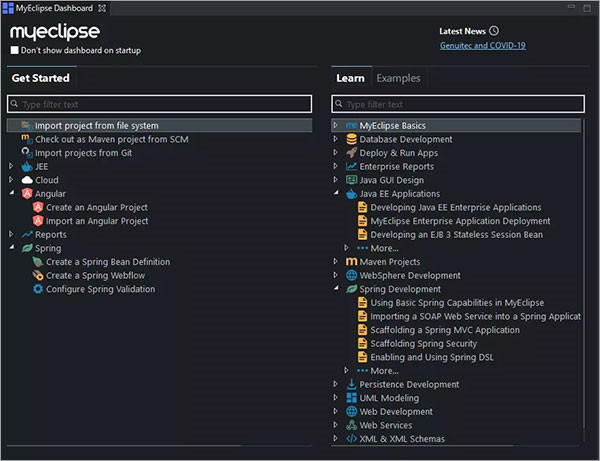600x461 pixels.
Task: Click the Latest News clock icon
Action: [x=494, y=31]
